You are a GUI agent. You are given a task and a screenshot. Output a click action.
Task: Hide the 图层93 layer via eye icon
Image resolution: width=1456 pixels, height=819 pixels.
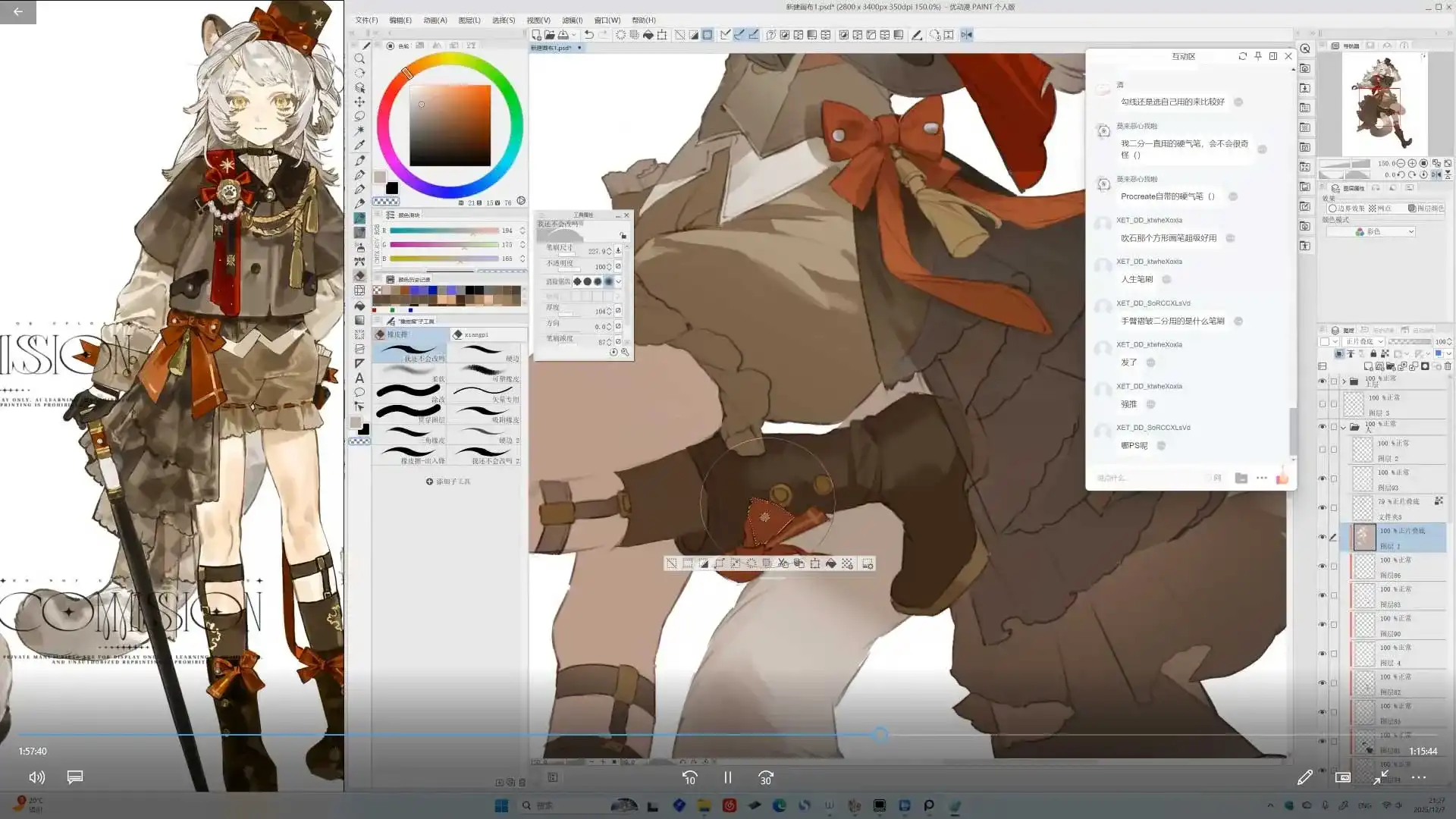[1323, 479]
